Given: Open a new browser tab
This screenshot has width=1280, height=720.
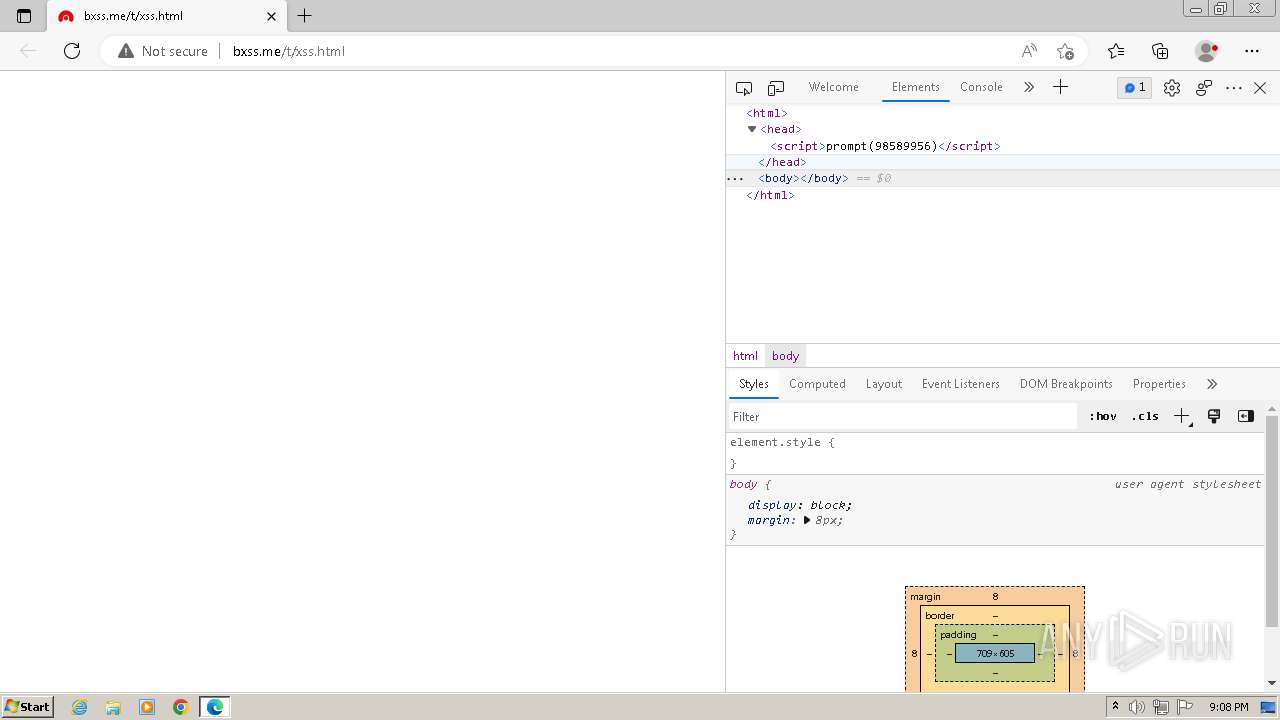Looking at the screenshot, I should pyautogui.click(x=305, y=16).
